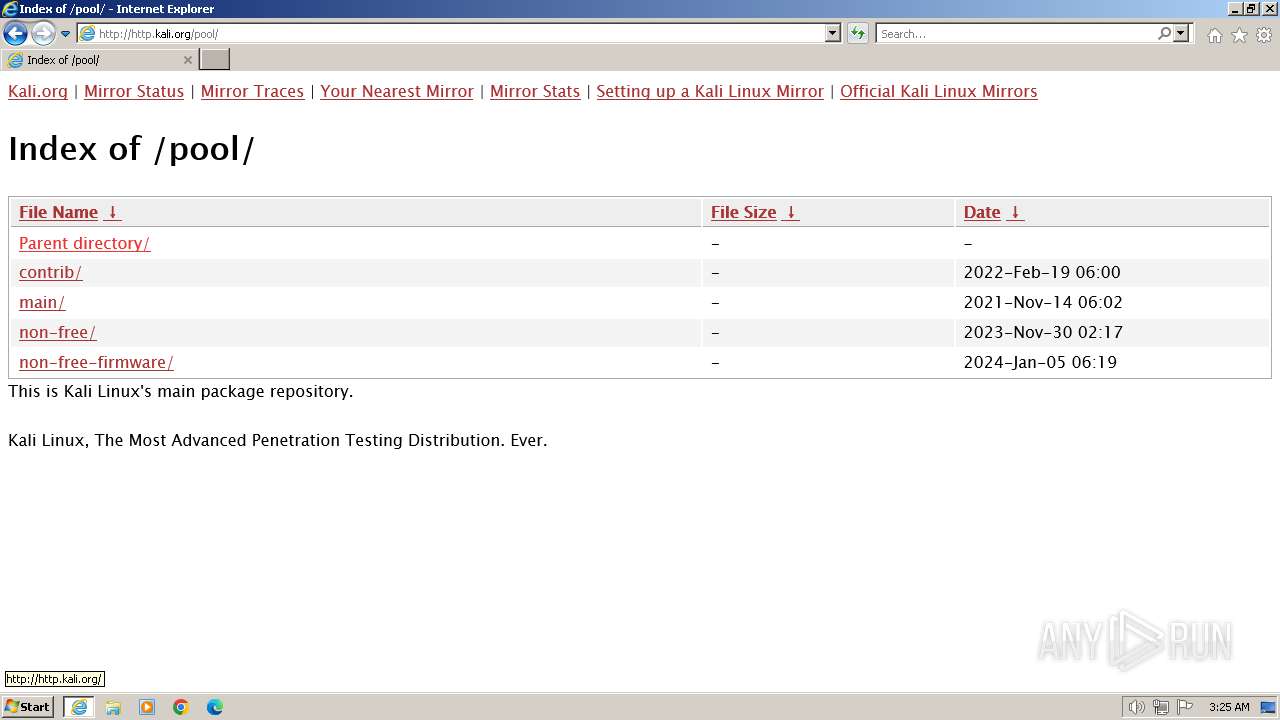Open Favorites star icon
Viewport: 1280px width, 720px height.
[x=1239, y=35]
